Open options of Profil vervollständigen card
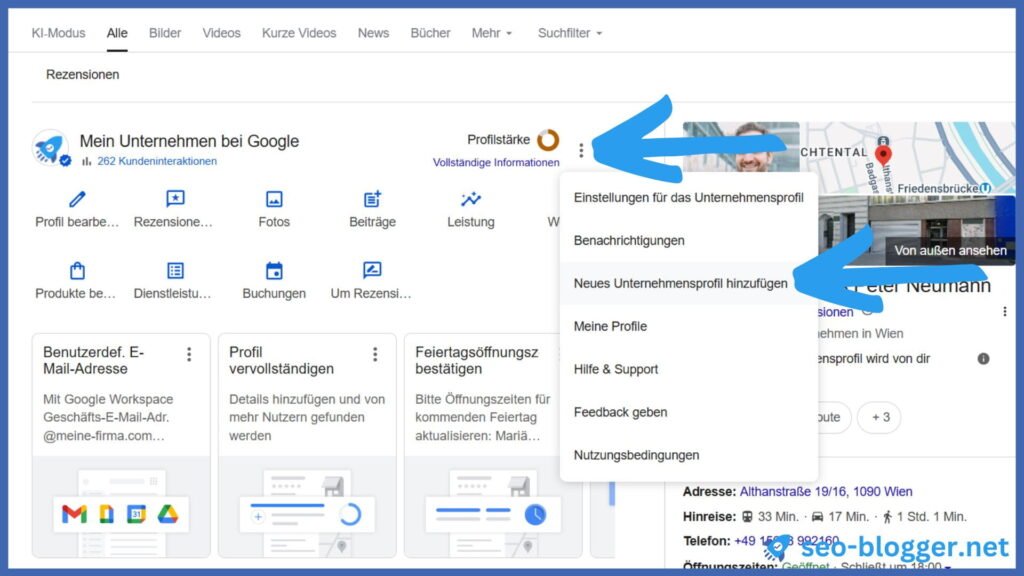Screen dimensions: 1024x576 click(x=375, y=354)
